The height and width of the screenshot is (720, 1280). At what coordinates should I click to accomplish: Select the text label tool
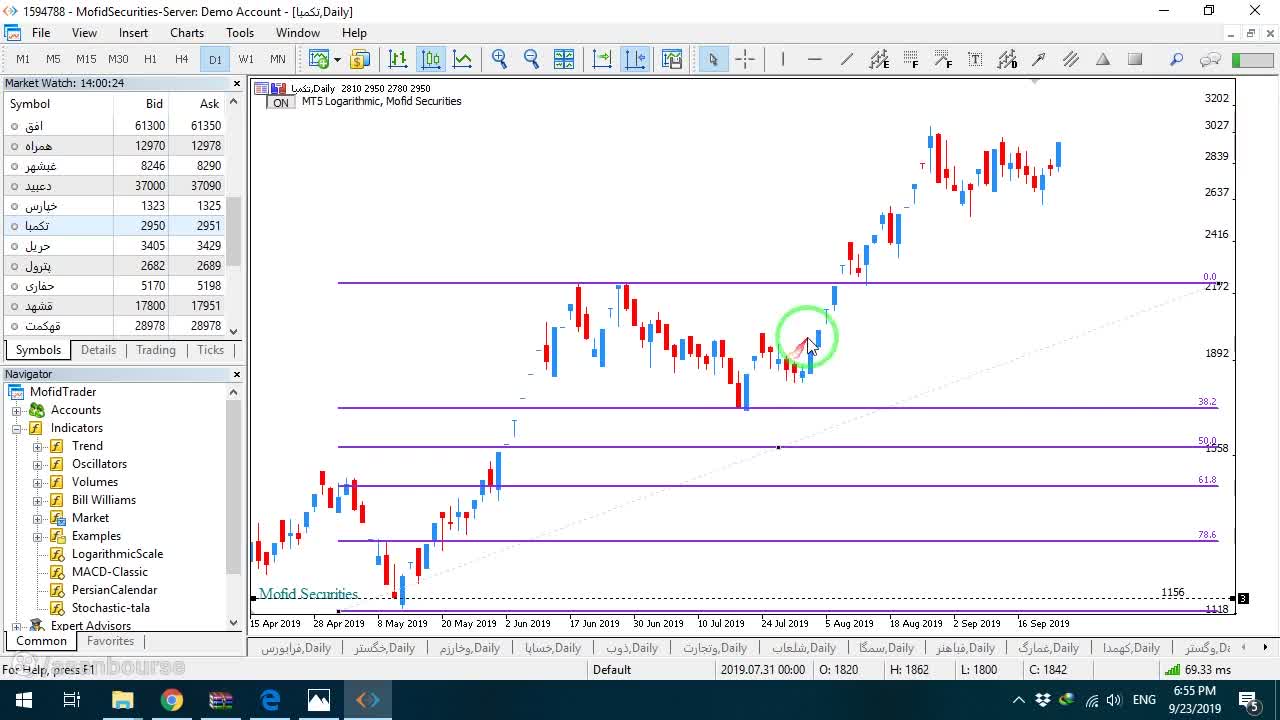[x=975, y=59]
